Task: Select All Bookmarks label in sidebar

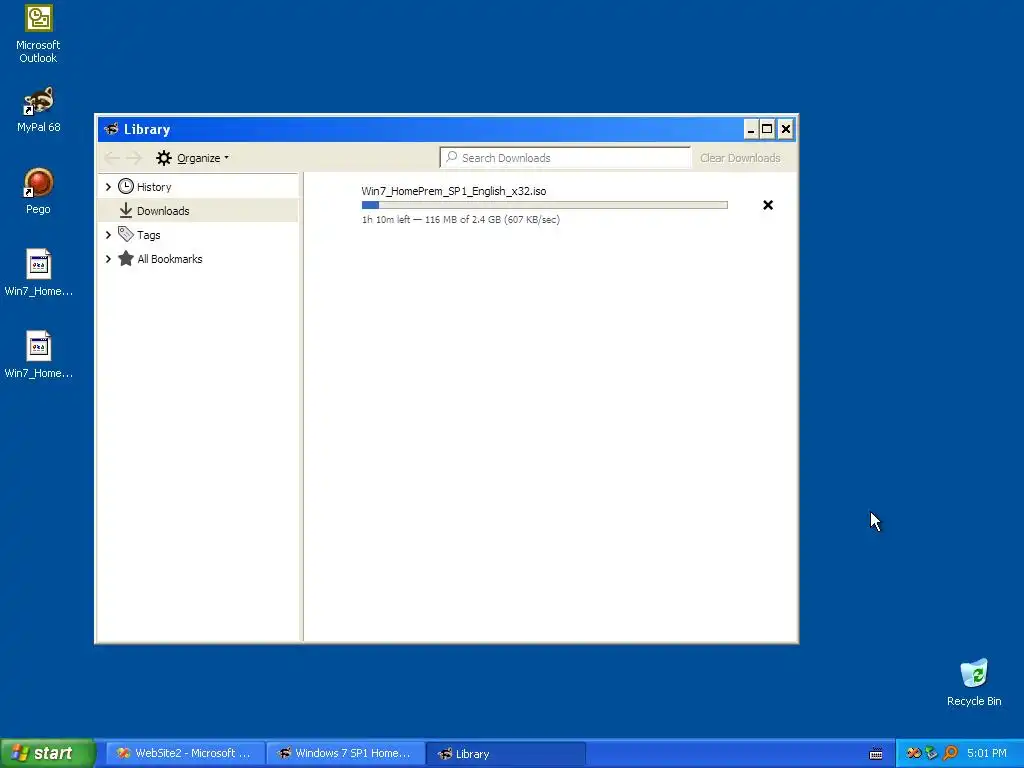Action: coord(170,259)
